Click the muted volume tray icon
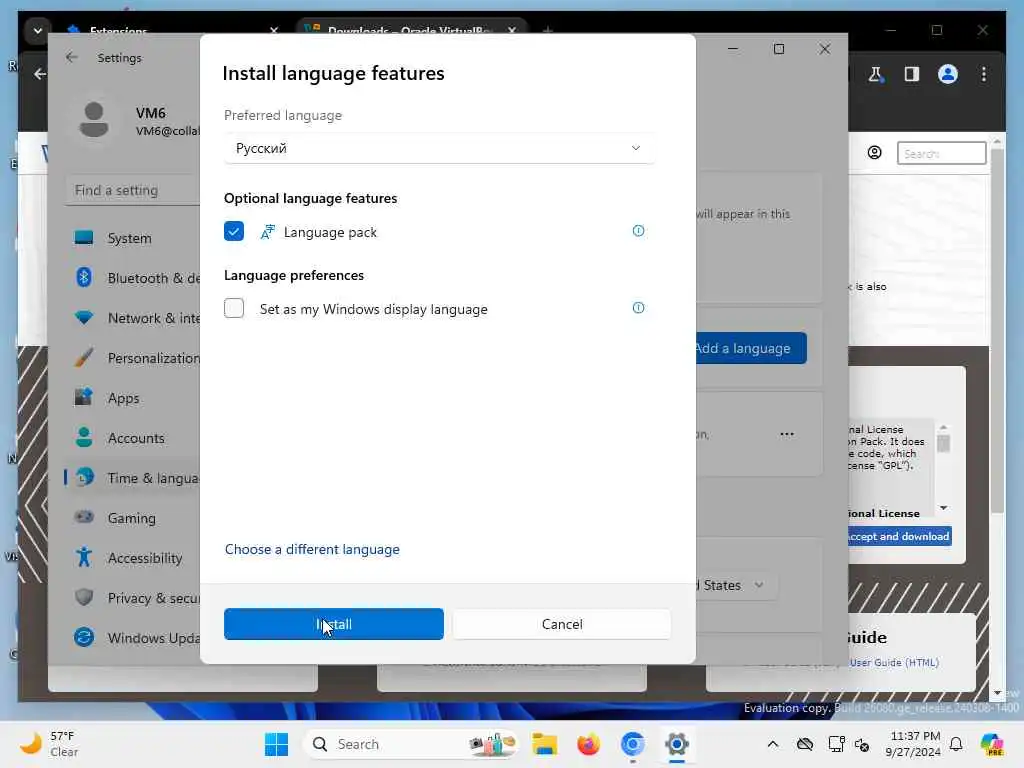Screen dimensions: 1024x768 tap(862, 744)
